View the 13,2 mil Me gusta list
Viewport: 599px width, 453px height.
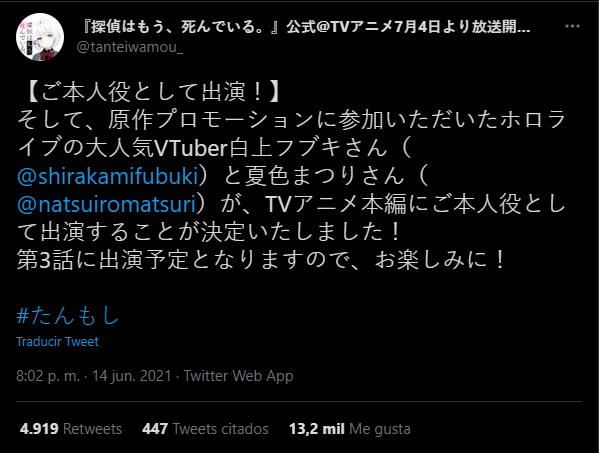pos(350,429)
